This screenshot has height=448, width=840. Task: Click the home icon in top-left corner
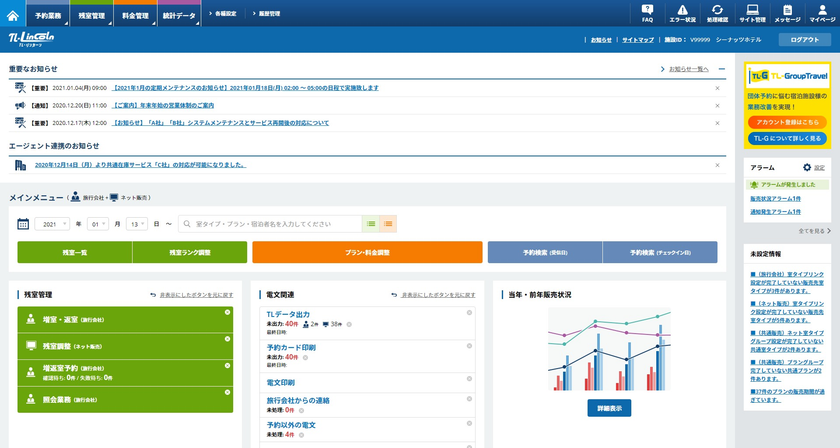pyautogui.click(x=13, y=15)
